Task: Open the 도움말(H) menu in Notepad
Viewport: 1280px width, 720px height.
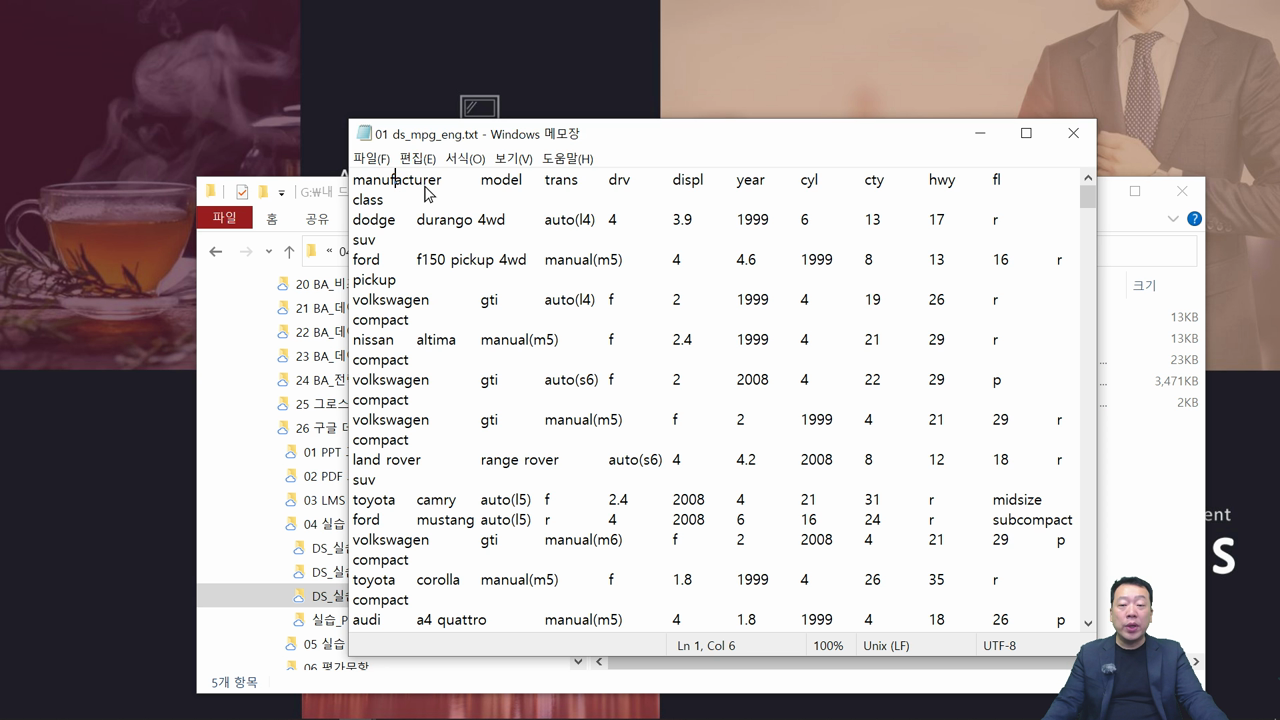Action: 567,158
